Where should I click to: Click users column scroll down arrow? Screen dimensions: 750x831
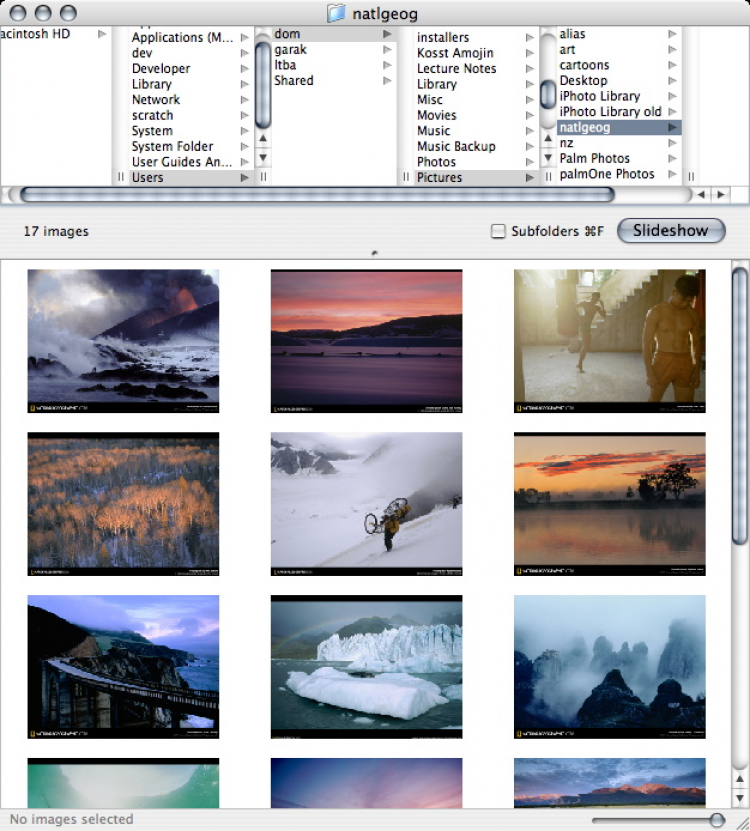[x=263, y=157]
